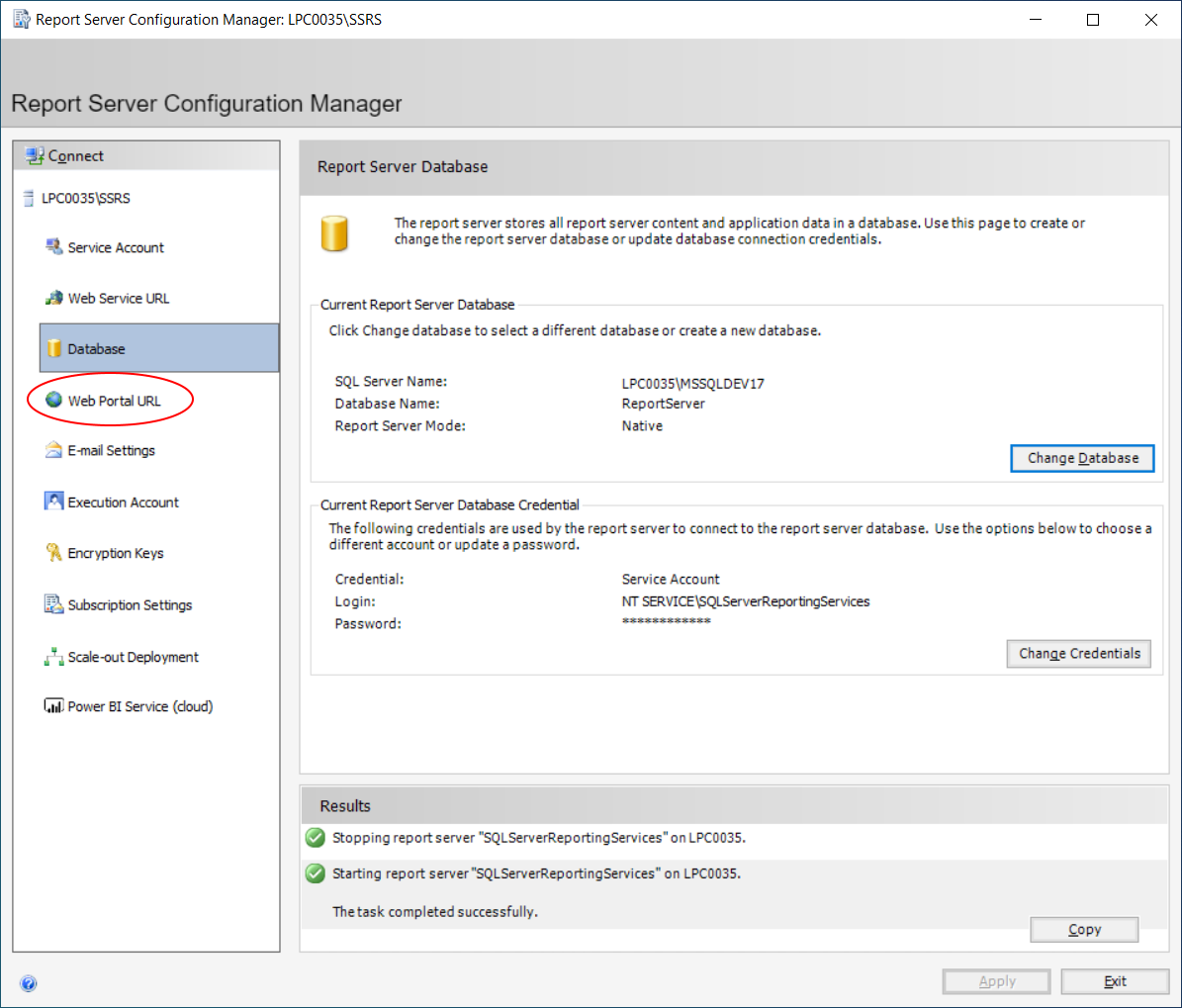Go to the Web Portal URL page

point(114,401)
